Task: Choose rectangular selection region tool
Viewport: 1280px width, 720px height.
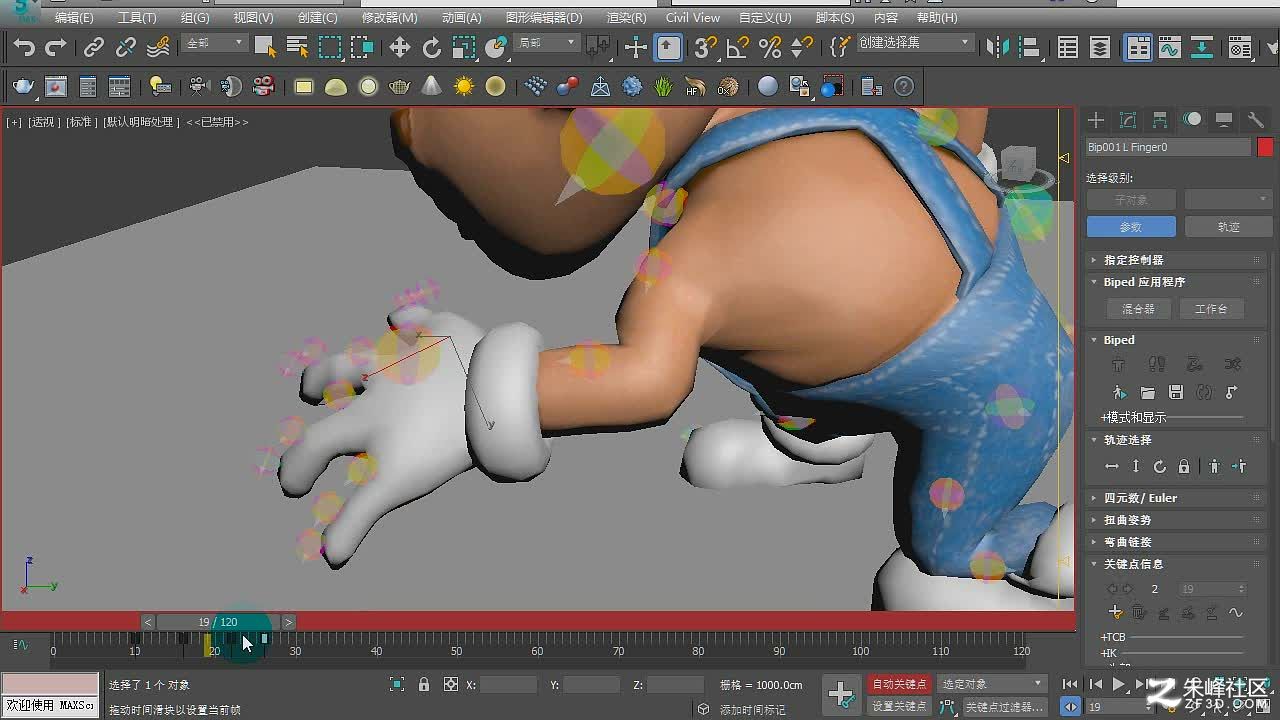Action: click(x=329, y=47)
